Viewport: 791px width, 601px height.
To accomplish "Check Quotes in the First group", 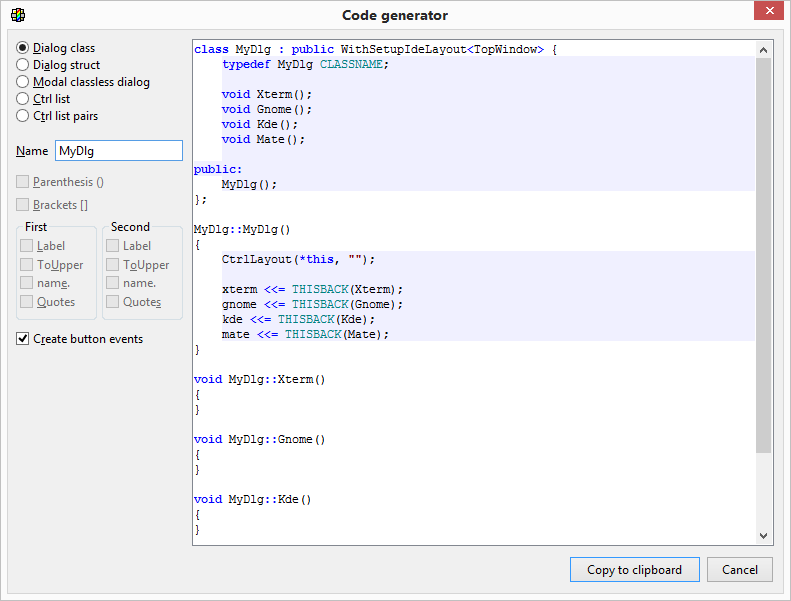I will (27, 302).
